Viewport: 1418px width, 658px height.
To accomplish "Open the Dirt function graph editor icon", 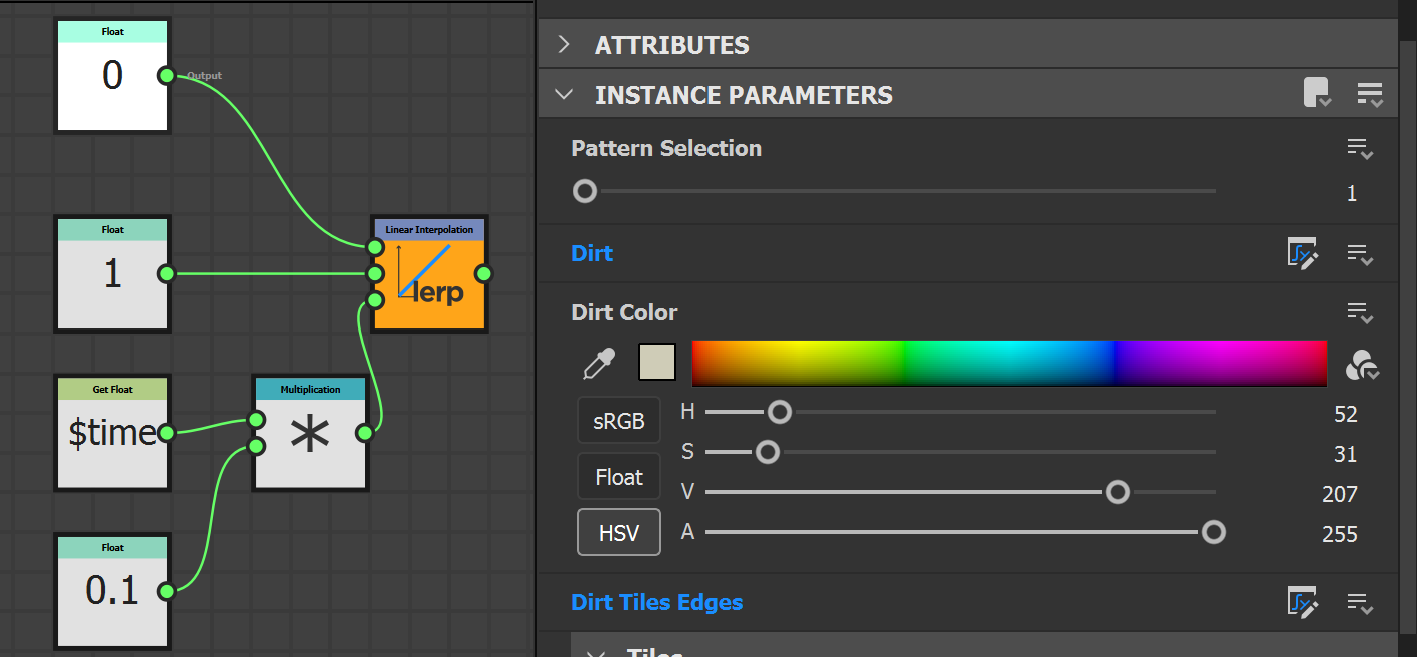I will coord(1303,254).
